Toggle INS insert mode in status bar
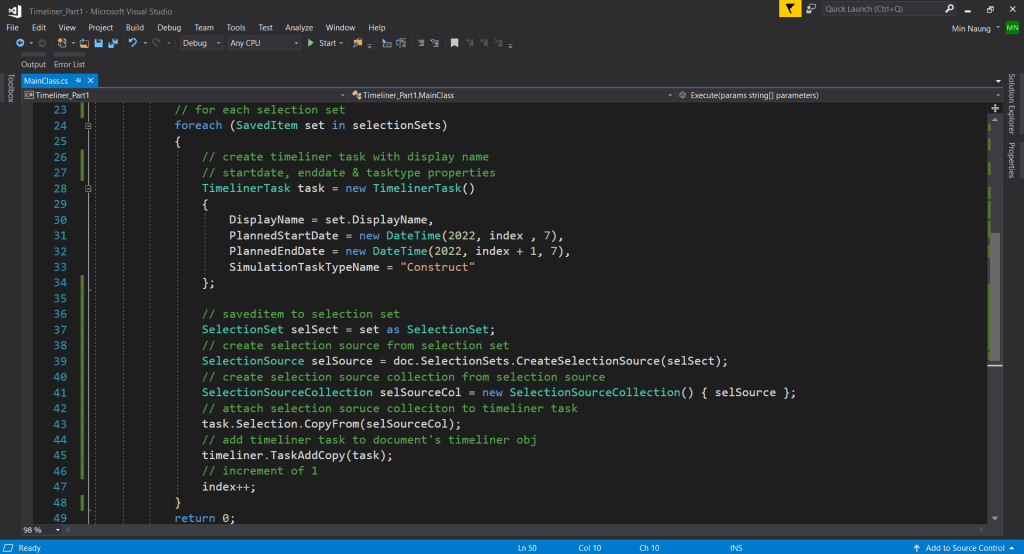Screen dimensions: 1024x554 (736, 548)
